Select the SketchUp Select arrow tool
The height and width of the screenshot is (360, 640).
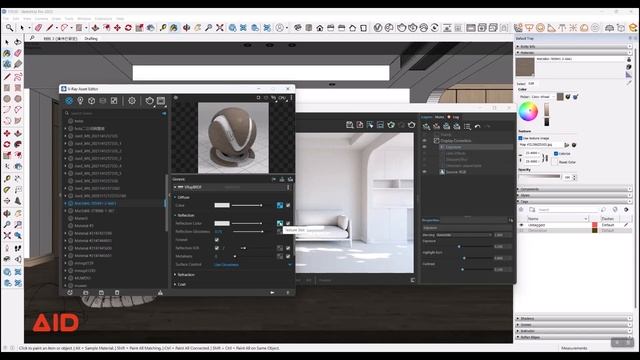pyautogui.click(x=7, y=42)
